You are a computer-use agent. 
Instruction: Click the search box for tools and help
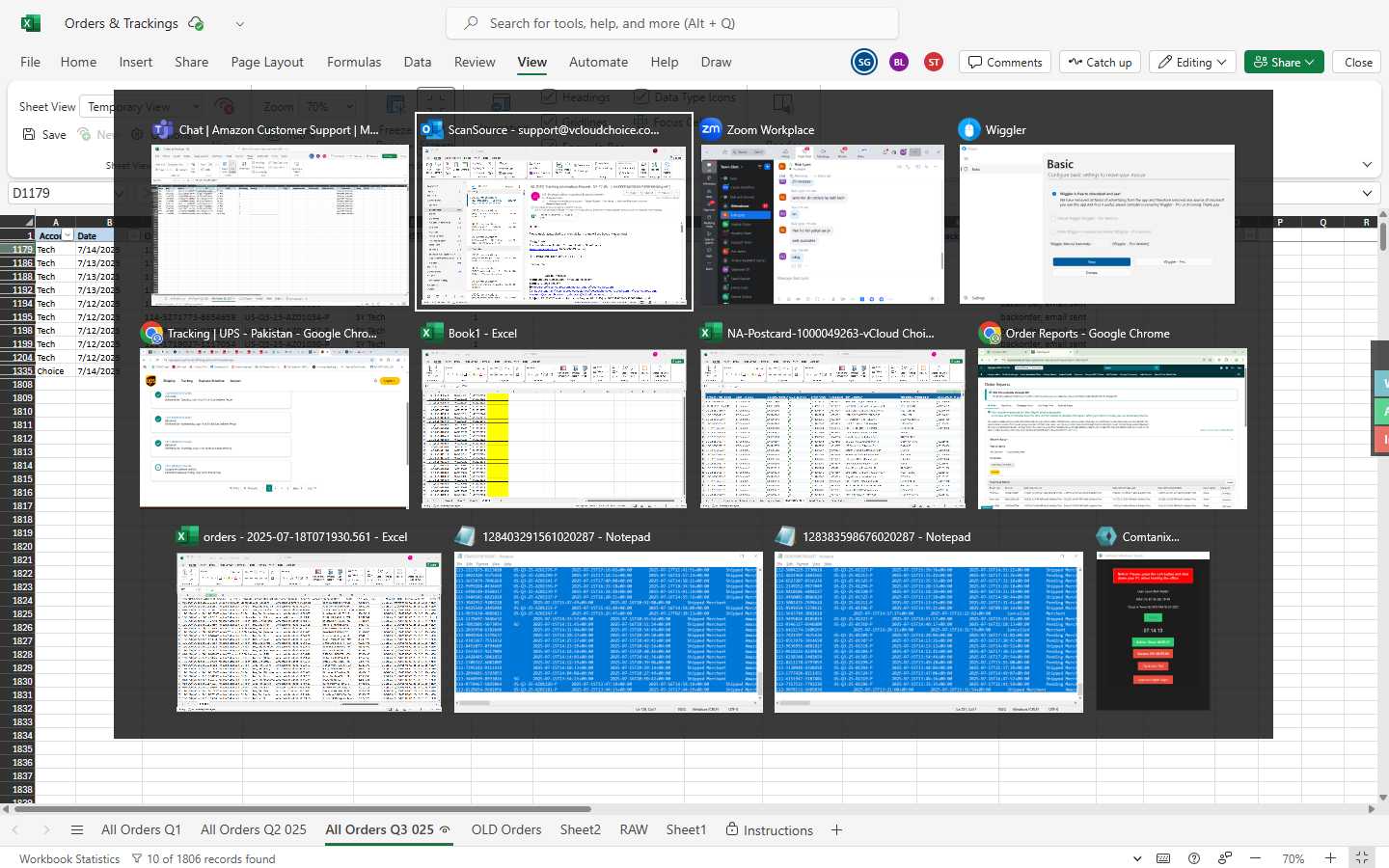click(x=672, y=23)
